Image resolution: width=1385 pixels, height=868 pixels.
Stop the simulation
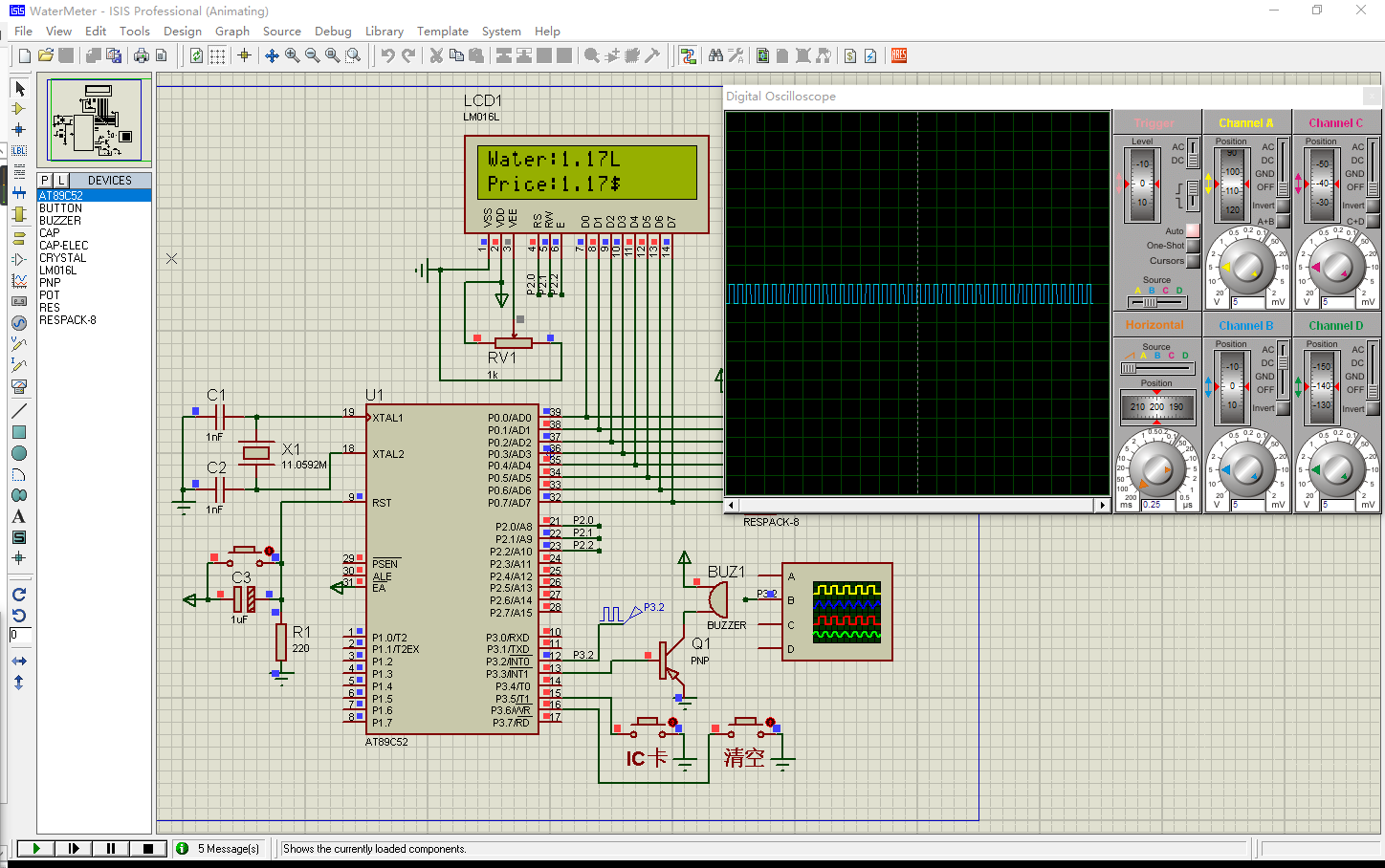point(147,848)
